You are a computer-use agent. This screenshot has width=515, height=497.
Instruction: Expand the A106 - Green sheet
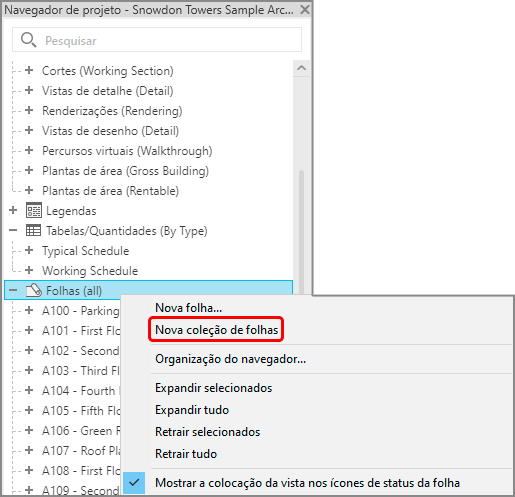pos(29,430)
